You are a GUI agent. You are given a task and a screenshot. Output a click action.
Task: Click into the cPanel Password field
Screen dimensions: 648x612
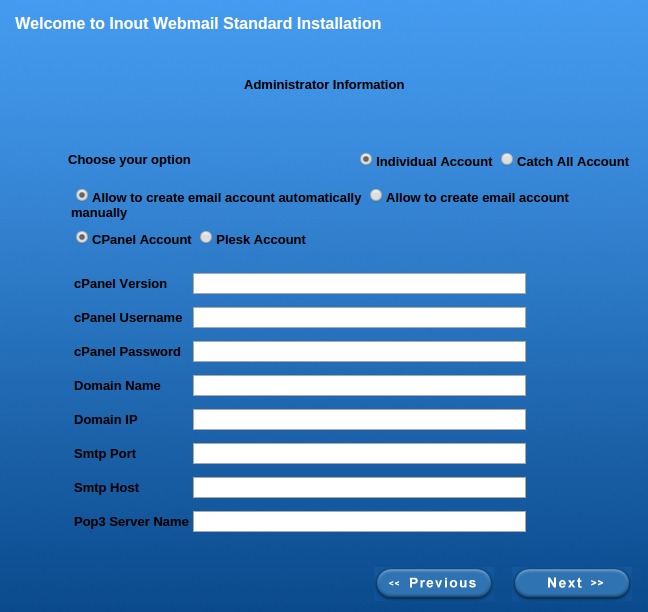pos(359,351)
